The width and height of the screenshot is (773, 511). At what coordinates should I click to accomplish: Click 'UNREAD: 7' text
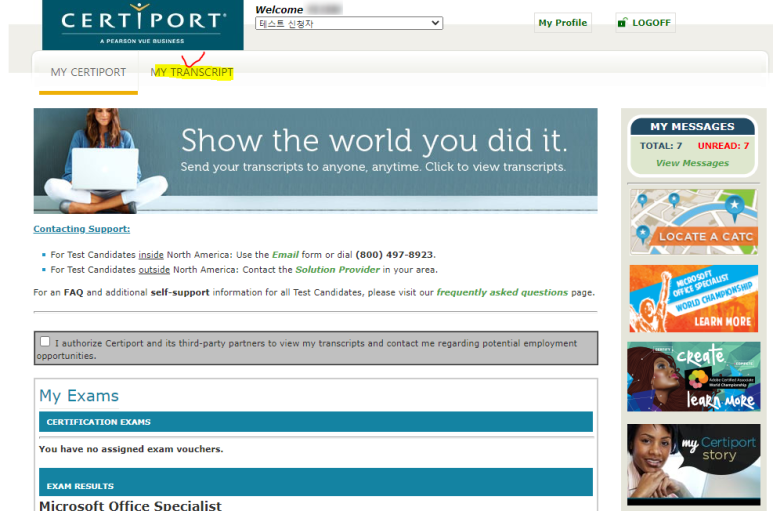[723, 146]
